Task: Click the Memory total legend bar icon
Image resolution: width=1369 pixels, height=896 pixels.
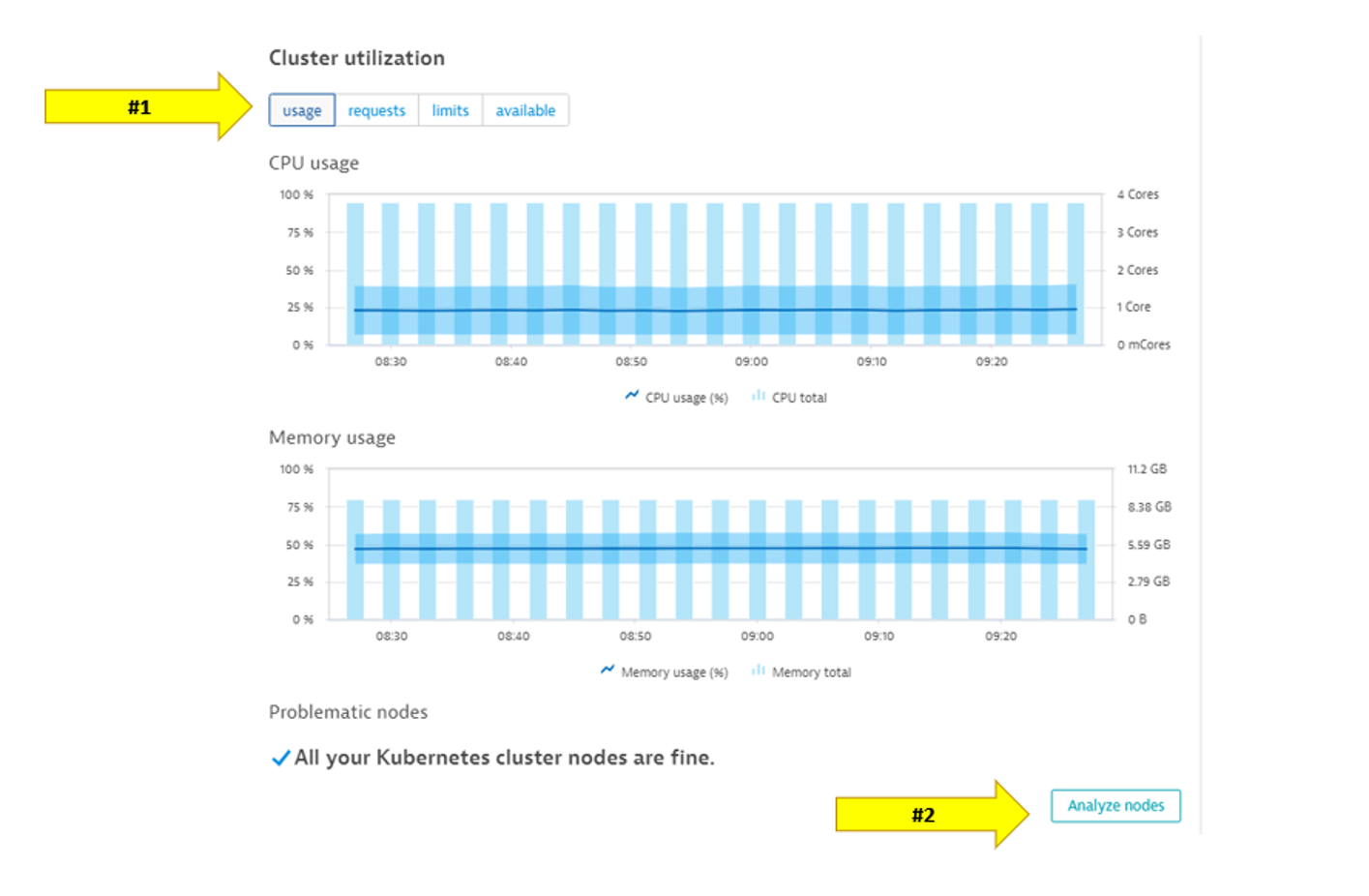Action: (759, 671)
